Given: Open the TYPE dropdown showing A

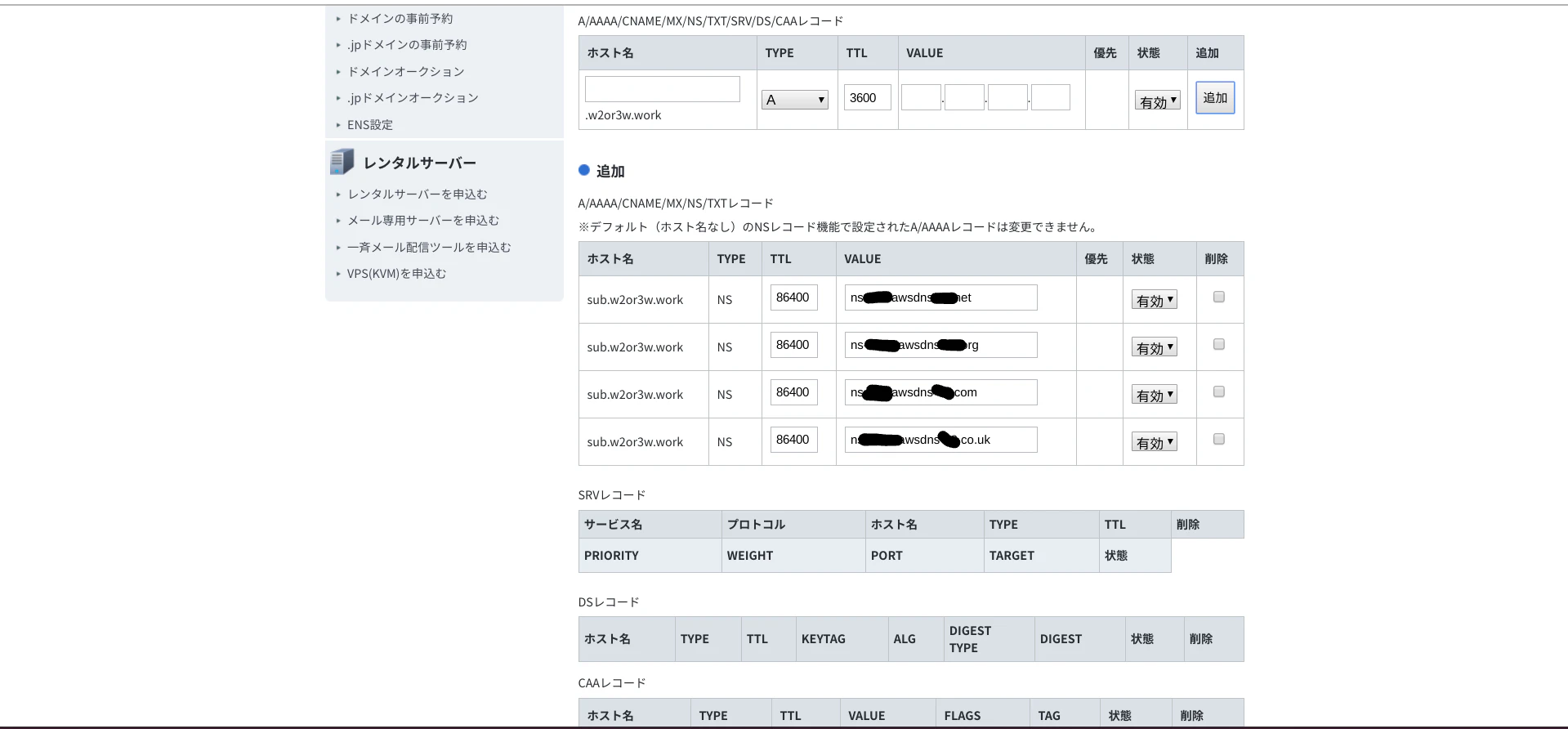Looking at the screenshot, I should click(x=794, y=100).
